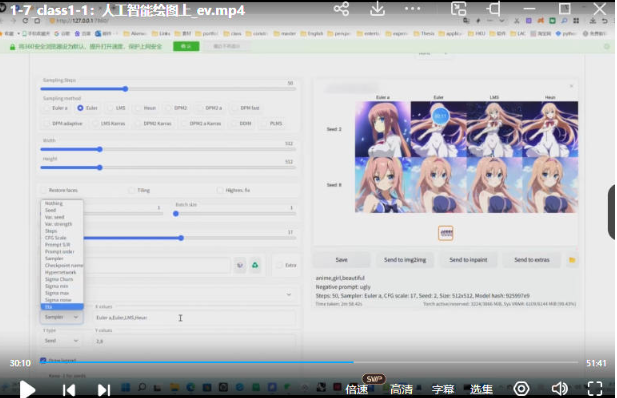Screen dimensions: 617x398
Task: Adjust the Batch size slider handle
Action: coord(176,214)
